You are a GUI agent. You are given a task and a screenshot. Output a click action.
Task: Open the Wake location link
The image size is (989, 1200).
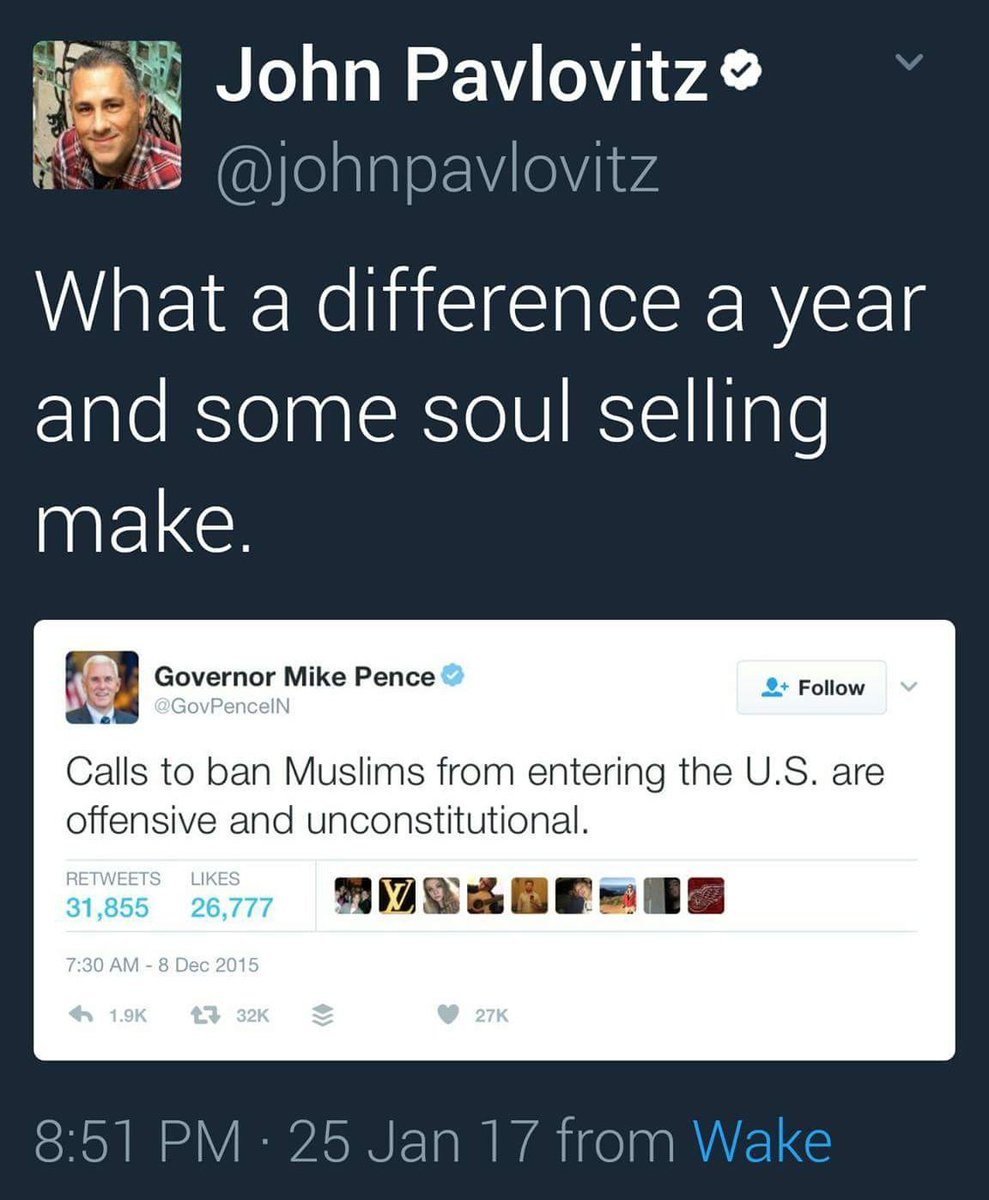762,1141
